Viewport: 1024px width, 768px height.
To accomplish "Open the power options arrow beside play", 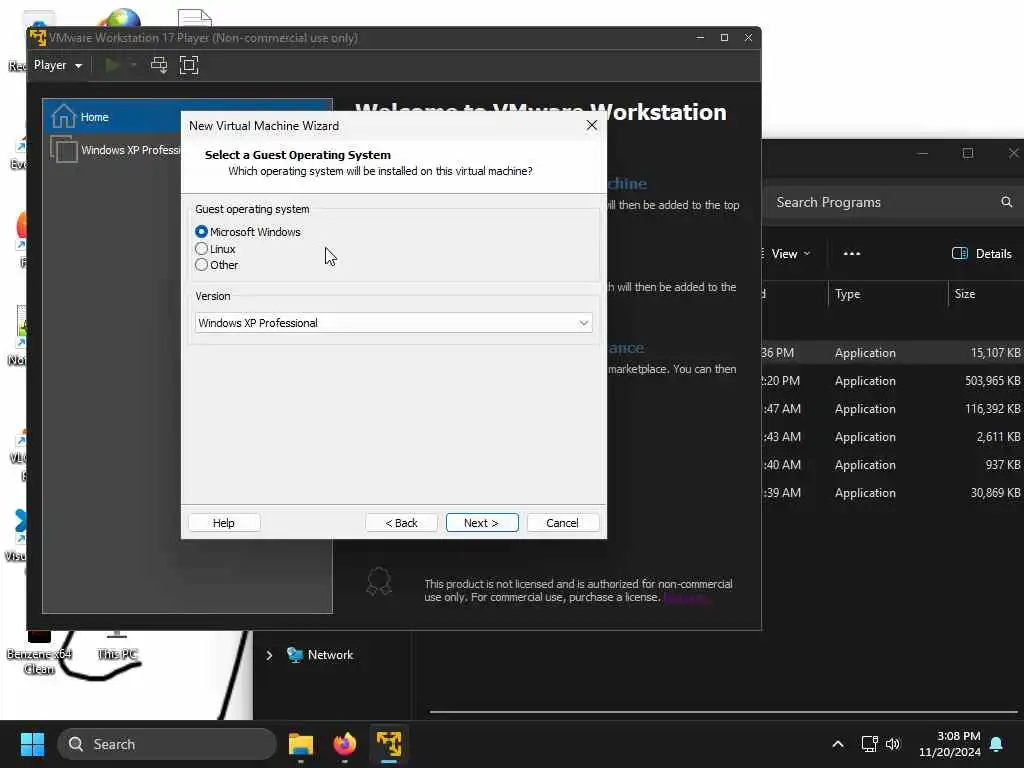I will 133,65.
